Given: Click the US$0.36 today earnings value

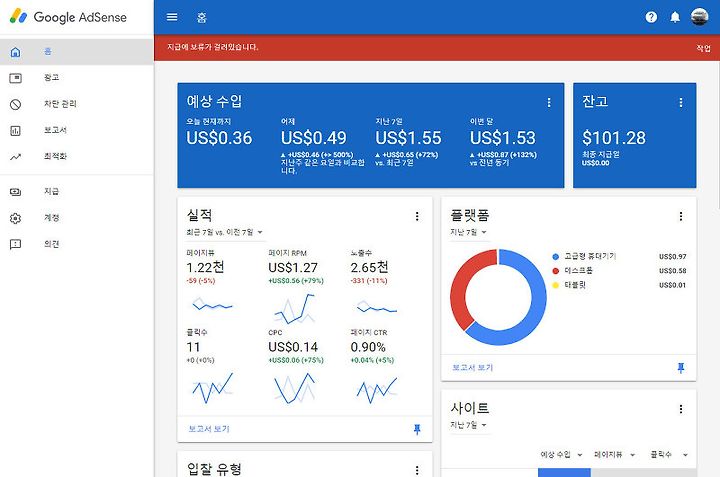Looking at the screenshot, I should click(219, 138).
